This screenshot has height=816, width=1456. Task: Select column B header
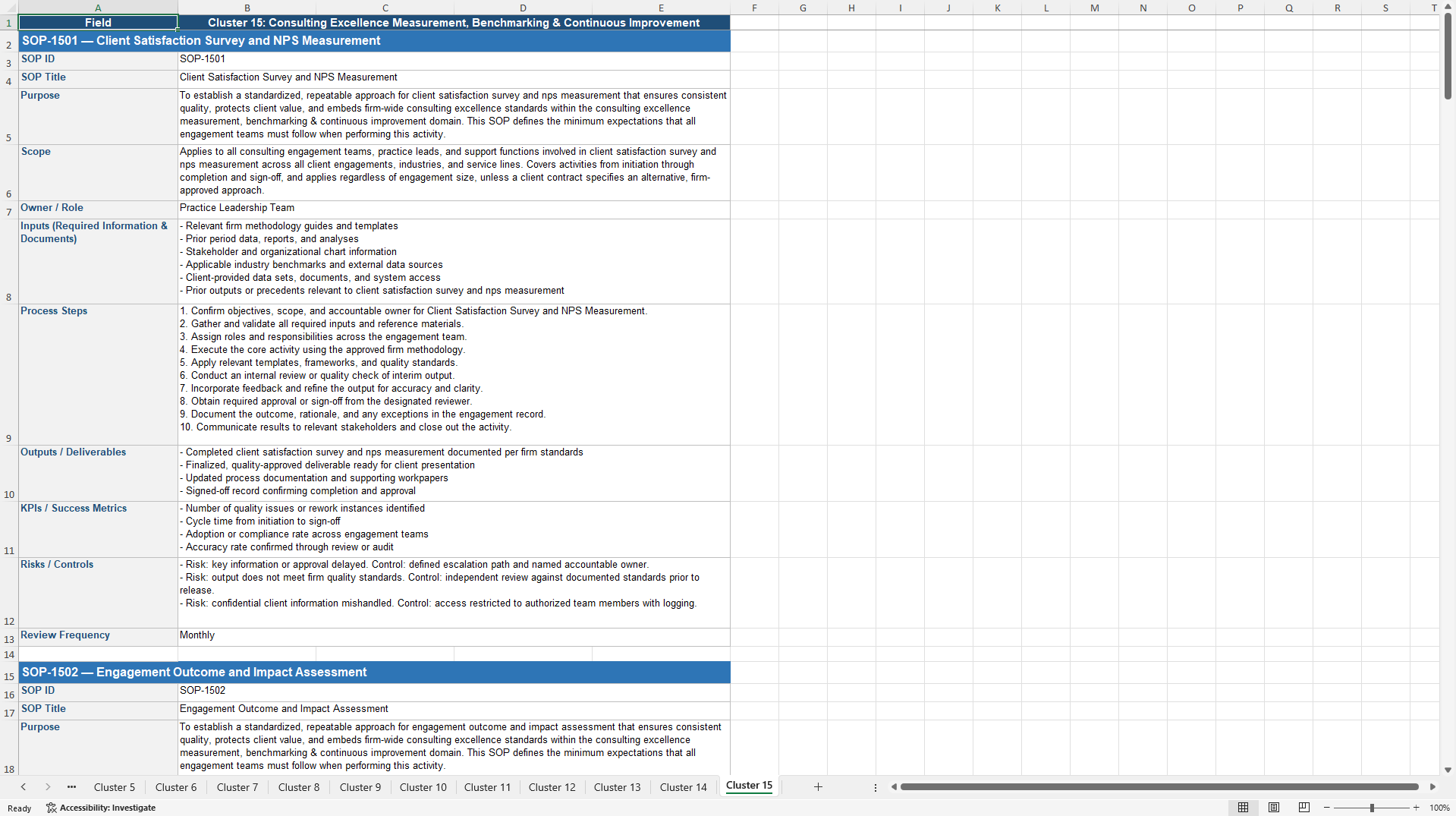247,8
